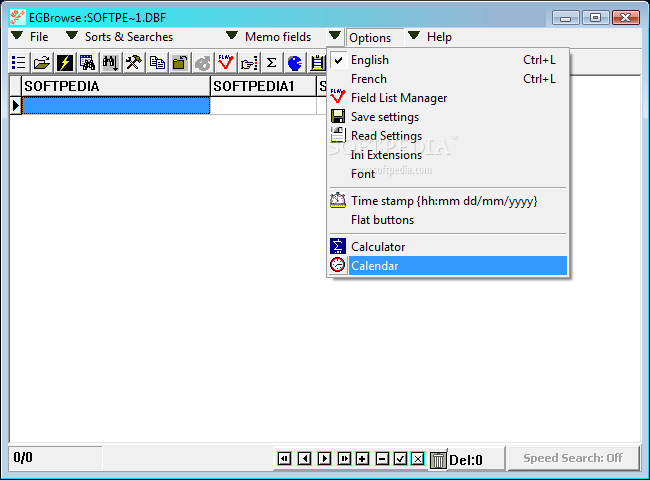Image resolution: width=650 pixels, height=480 pixels.
Task: Click the trash can icon beside Del:0
Action: coord(438,460)
